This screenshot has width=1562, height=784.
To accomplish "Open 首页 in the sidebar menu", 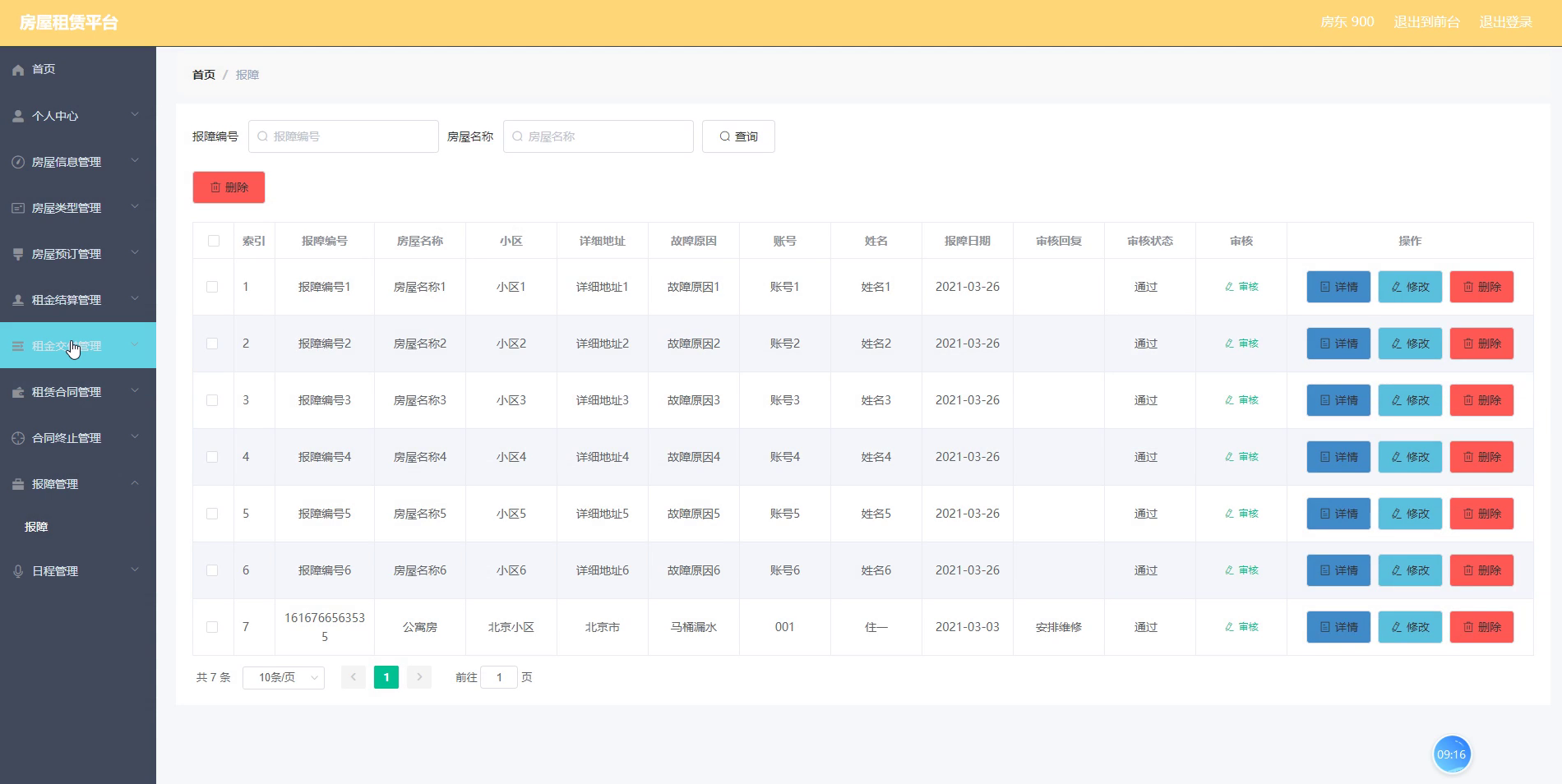I will [78, 69].
